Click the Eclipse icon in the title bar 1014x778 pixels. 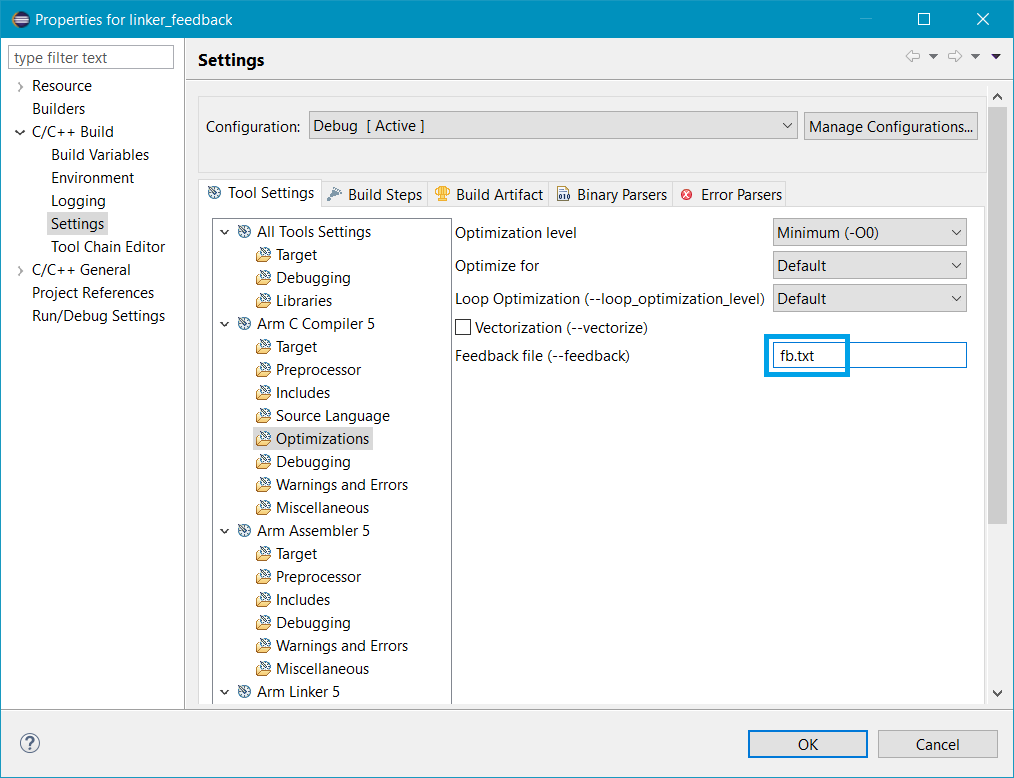[x=18, y=18]
